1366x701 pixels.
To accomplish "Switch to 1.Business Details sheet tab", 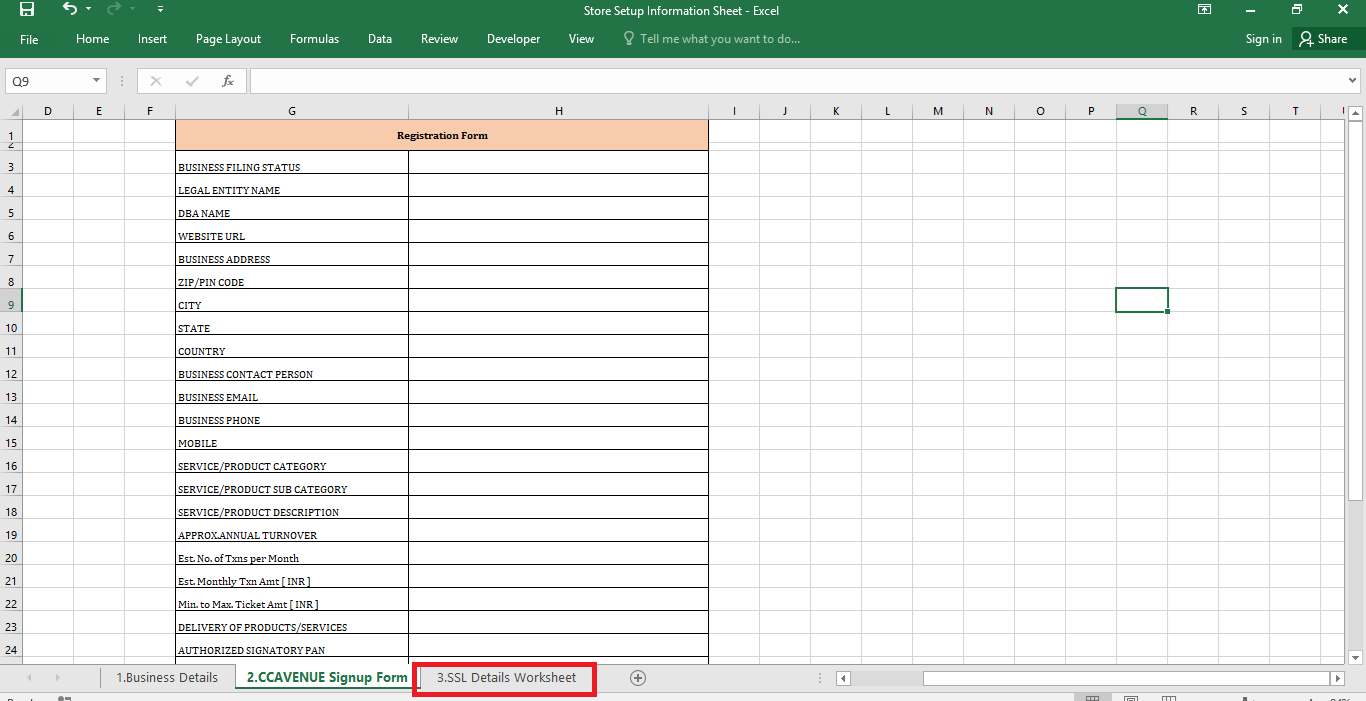I will pyautogui.click(x=167, y=678).
